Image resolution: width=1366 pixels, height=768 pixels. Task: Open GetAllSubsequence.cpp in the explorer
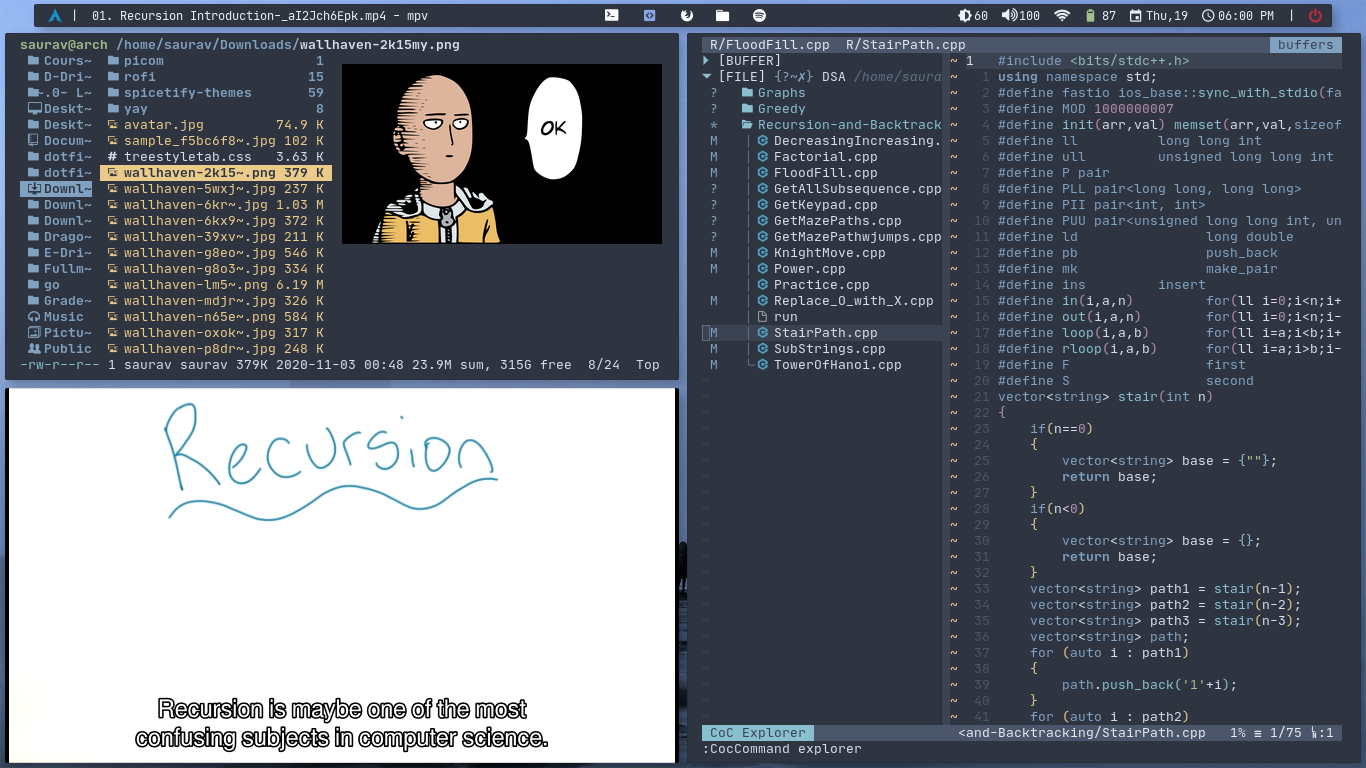point(857,189)
